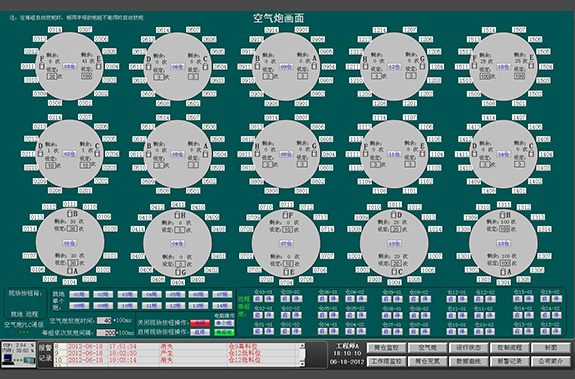Edit set count field under cannon F in silo 03

pyautogui.click(x=51, y=76)
